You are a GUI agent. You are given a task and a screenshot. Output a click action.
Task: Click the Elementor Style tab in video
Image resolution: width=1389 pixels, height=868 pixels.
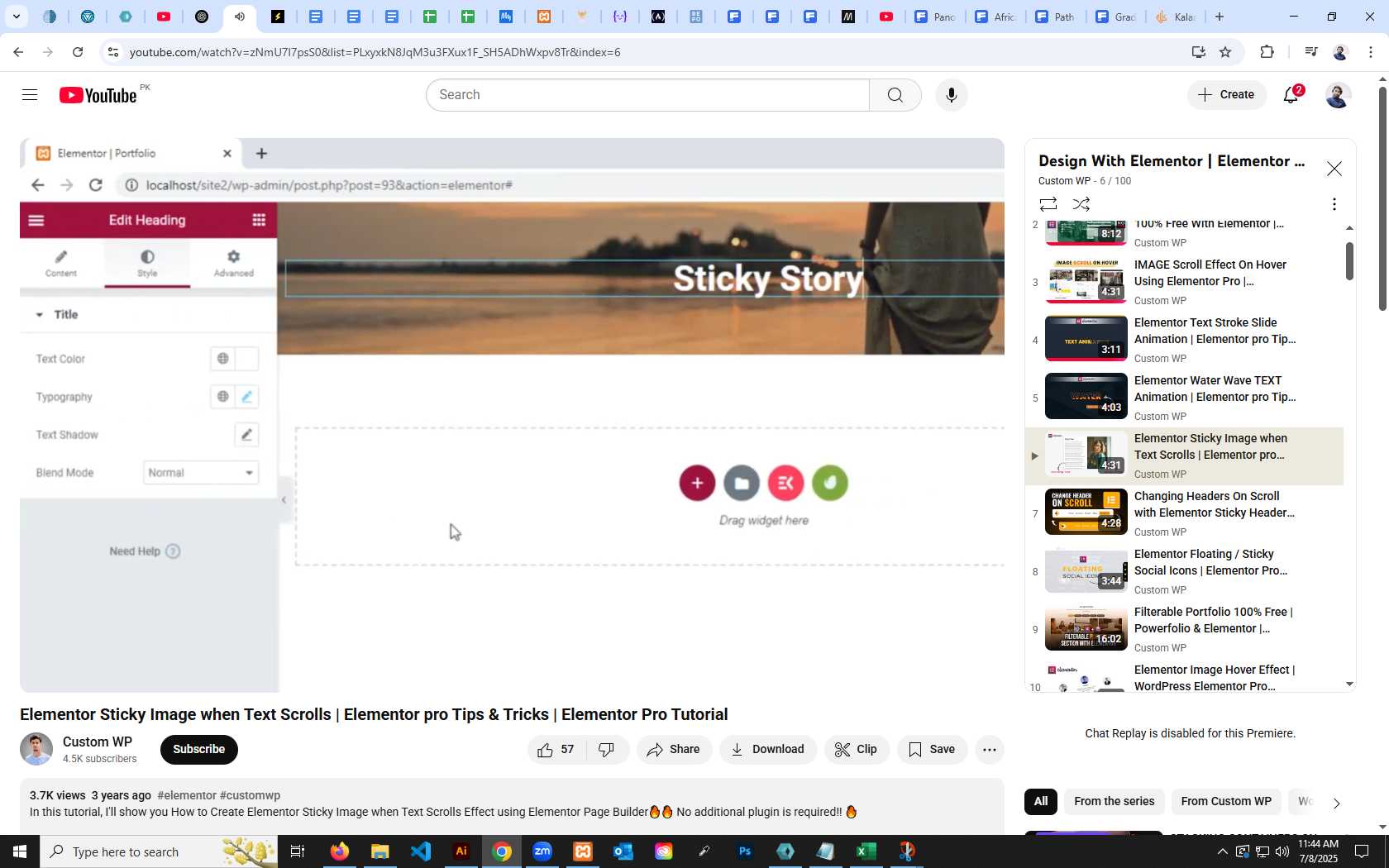click(x=147, y=263)
